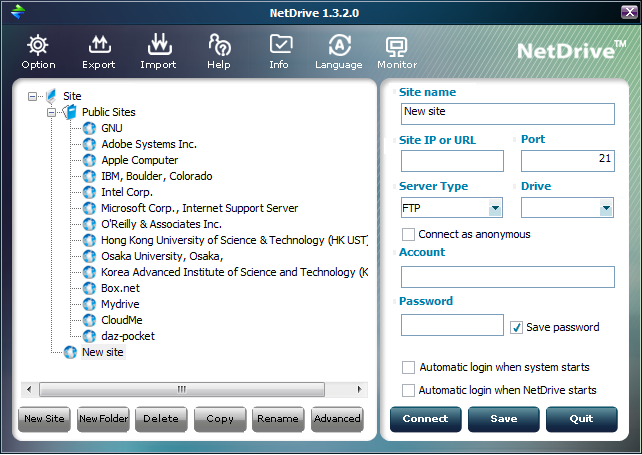Click the Rename button
Image resolution: width=642 pixels, height=455 pixels.
click(x=278, y=419)
